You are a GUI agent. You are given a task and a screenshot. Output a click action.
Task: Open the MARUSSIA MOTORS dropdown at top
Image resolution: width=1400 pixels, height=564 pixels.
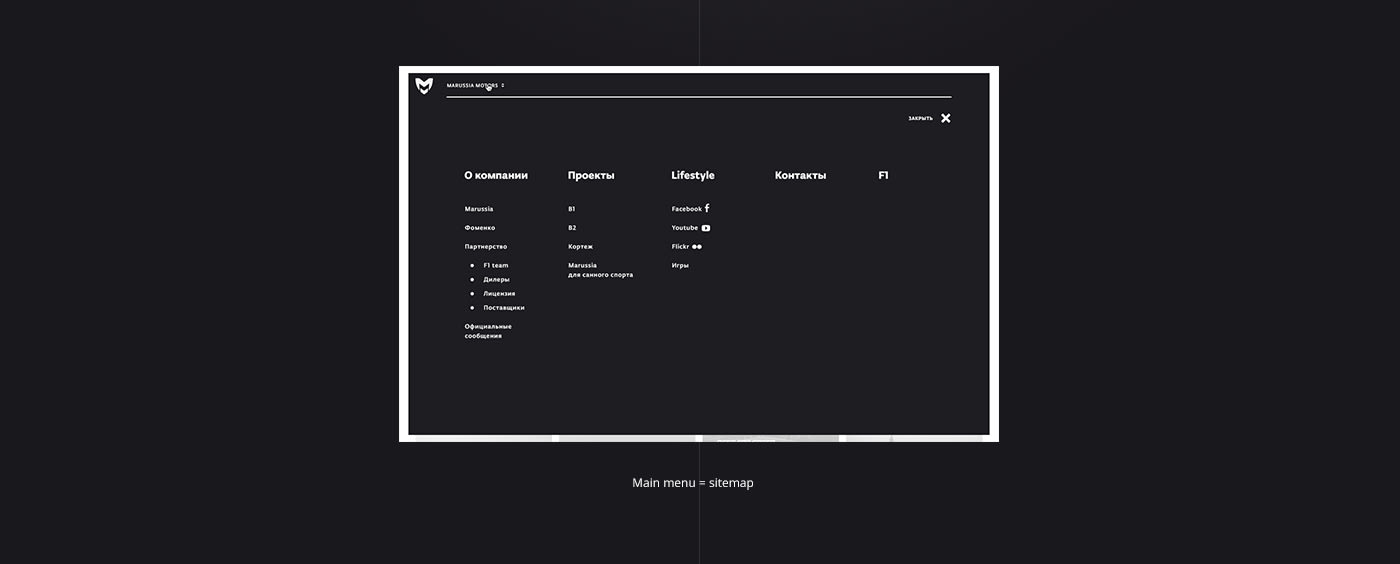[x=475, y=86]
